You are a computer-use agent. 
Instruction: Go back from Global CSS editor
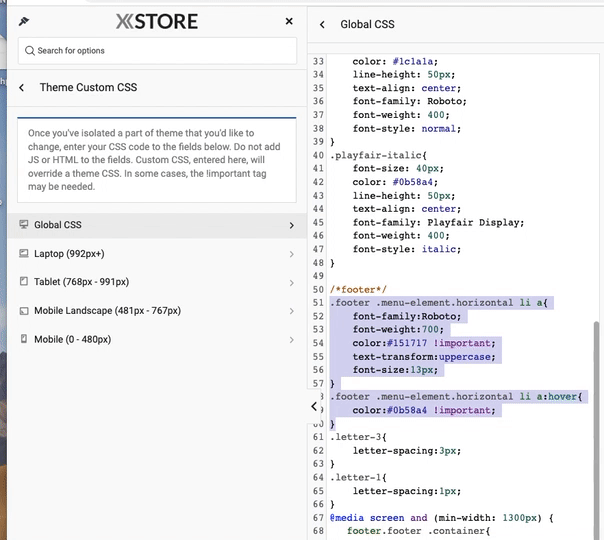(322, 25)
